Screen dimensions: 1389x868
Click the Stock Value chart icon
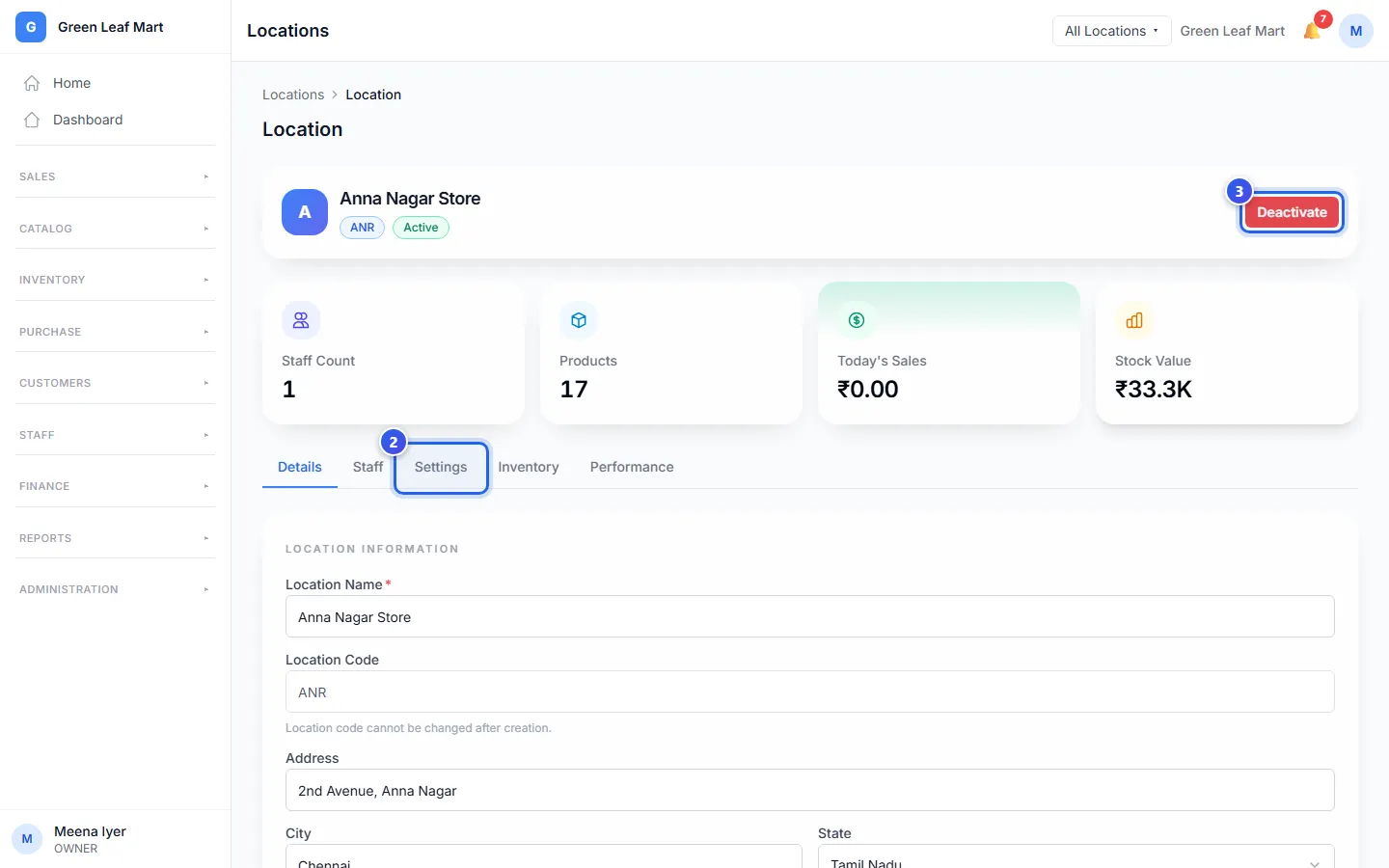(x=1134, y=320)
